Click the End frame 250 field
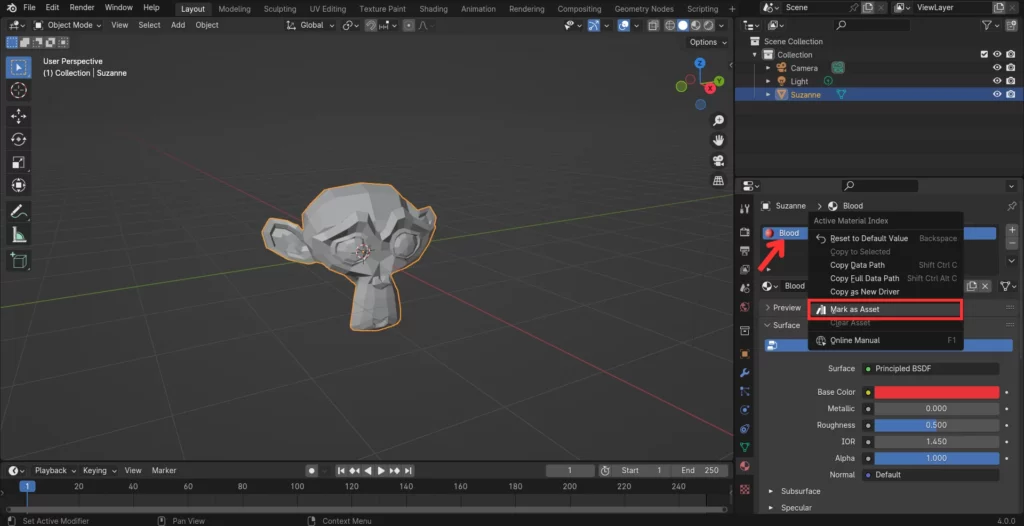The height and width of the screenshot is (526, 1024). pyautogui.click(x=699, y=470)
